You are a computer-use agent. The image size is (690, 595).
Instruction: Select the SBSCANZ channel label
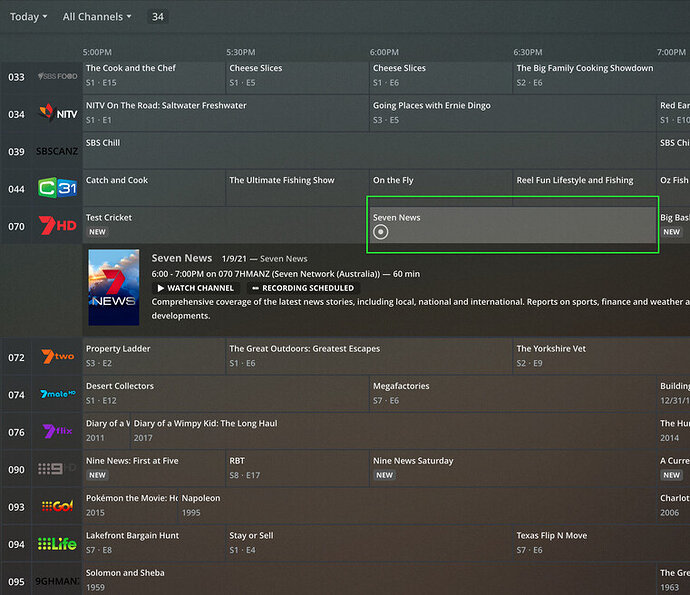point(57,151)
